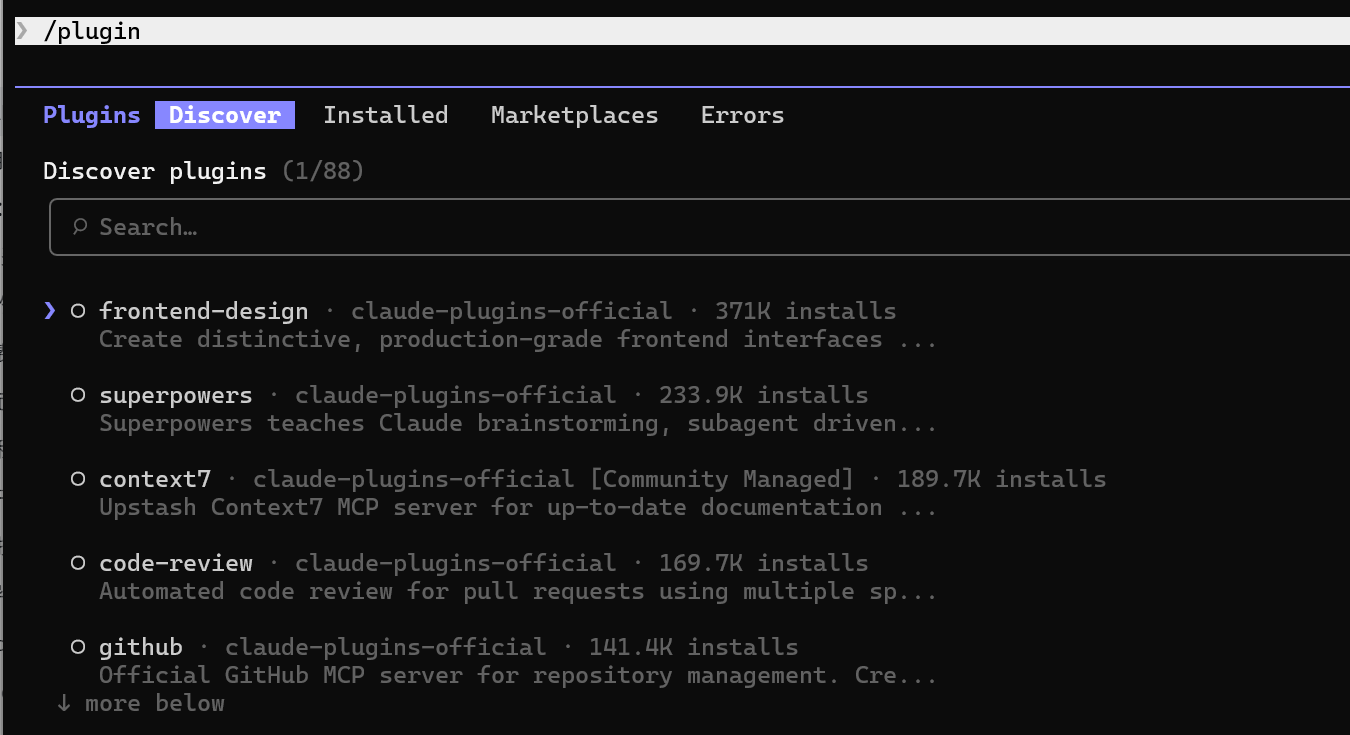Image resolution: width=1350 pixels, height=735 pixels.
Task: Click the /plugin command input line
Action: point(682,31)
